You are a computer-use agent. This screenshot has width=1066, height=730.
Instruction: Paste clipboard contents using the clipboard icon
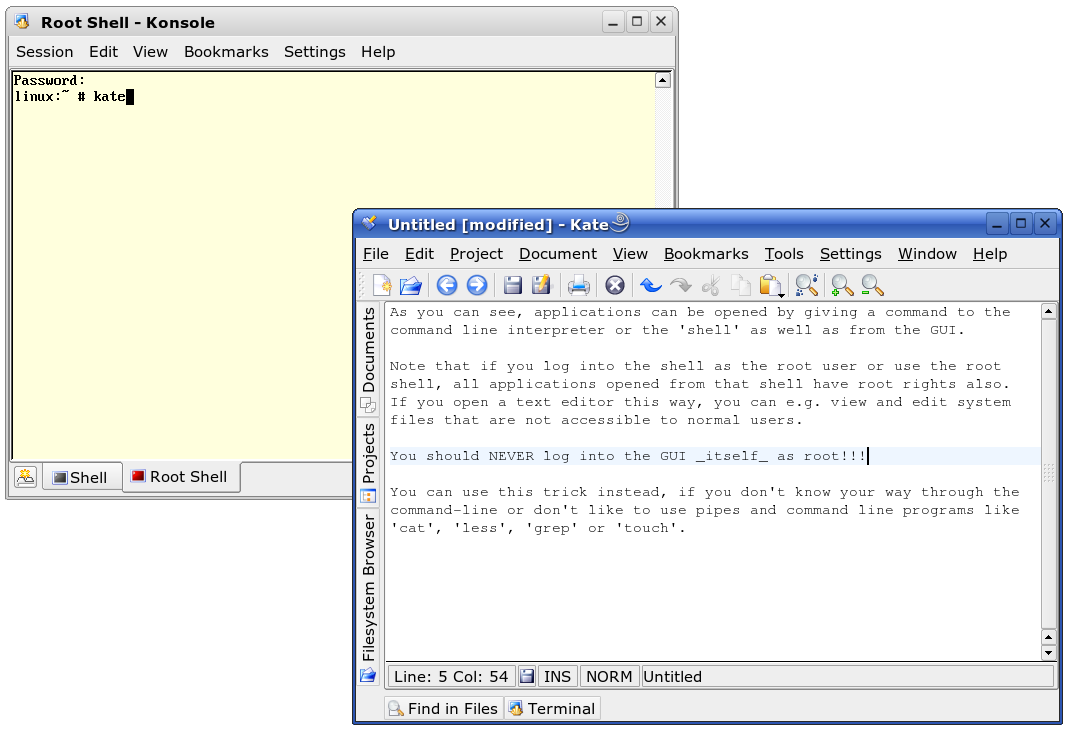pyautogui.click(x=771, y=286)
